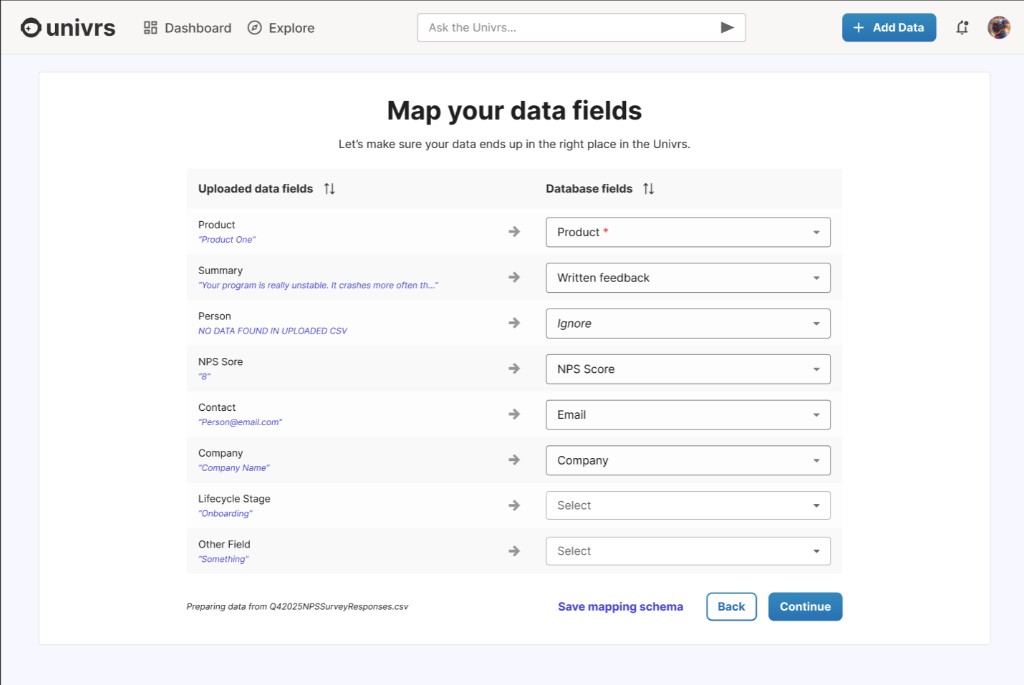The height and width of the screenshot is (685, 1024).
Task: Open the Company database field dropdown
Action: (688, 460)
